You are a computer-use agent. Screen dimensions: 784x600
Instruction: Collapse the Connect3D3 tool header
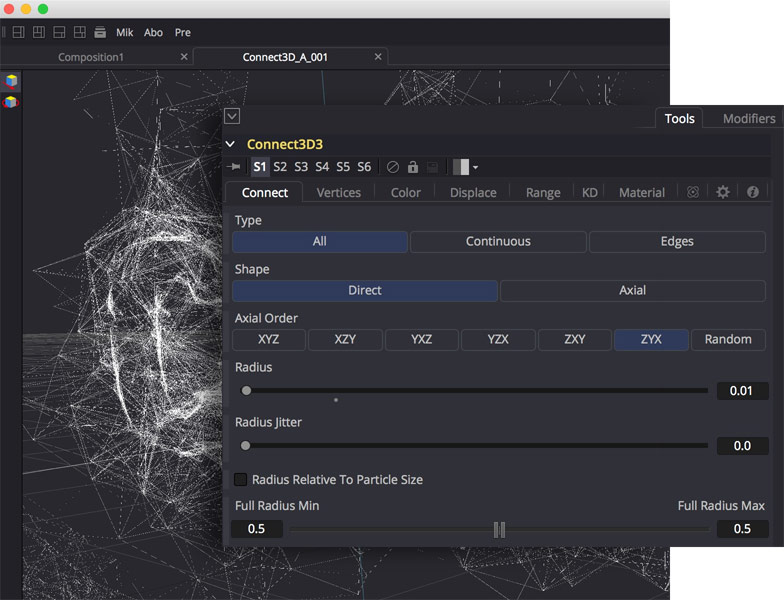coord(230,144)
